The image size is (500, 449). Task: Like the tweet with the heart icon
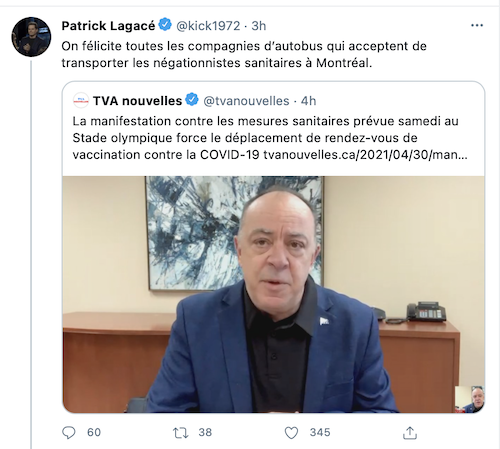coord(291,433)
